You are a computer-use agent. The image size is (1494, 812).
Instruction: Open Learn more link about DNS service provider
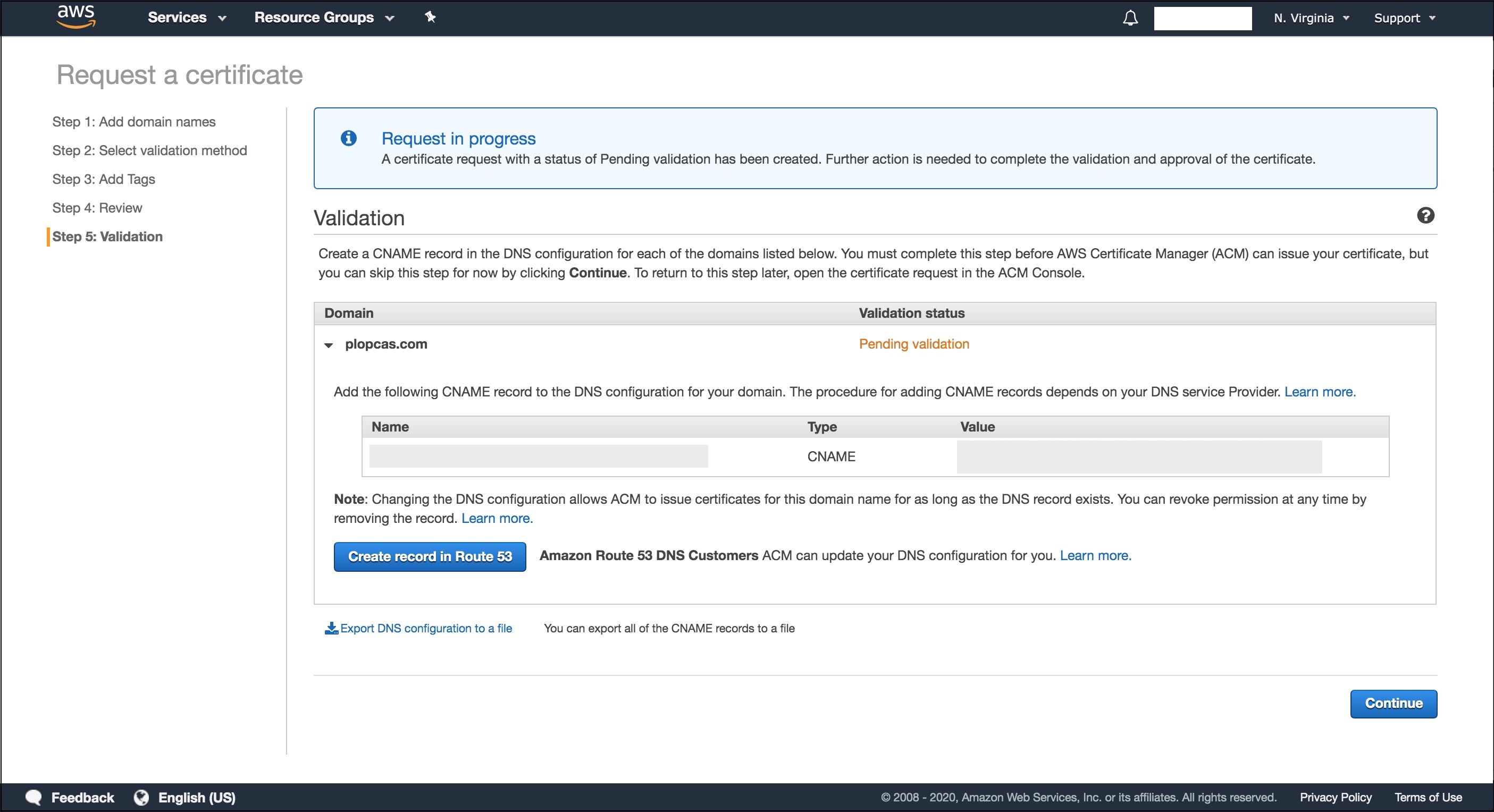1320,392
